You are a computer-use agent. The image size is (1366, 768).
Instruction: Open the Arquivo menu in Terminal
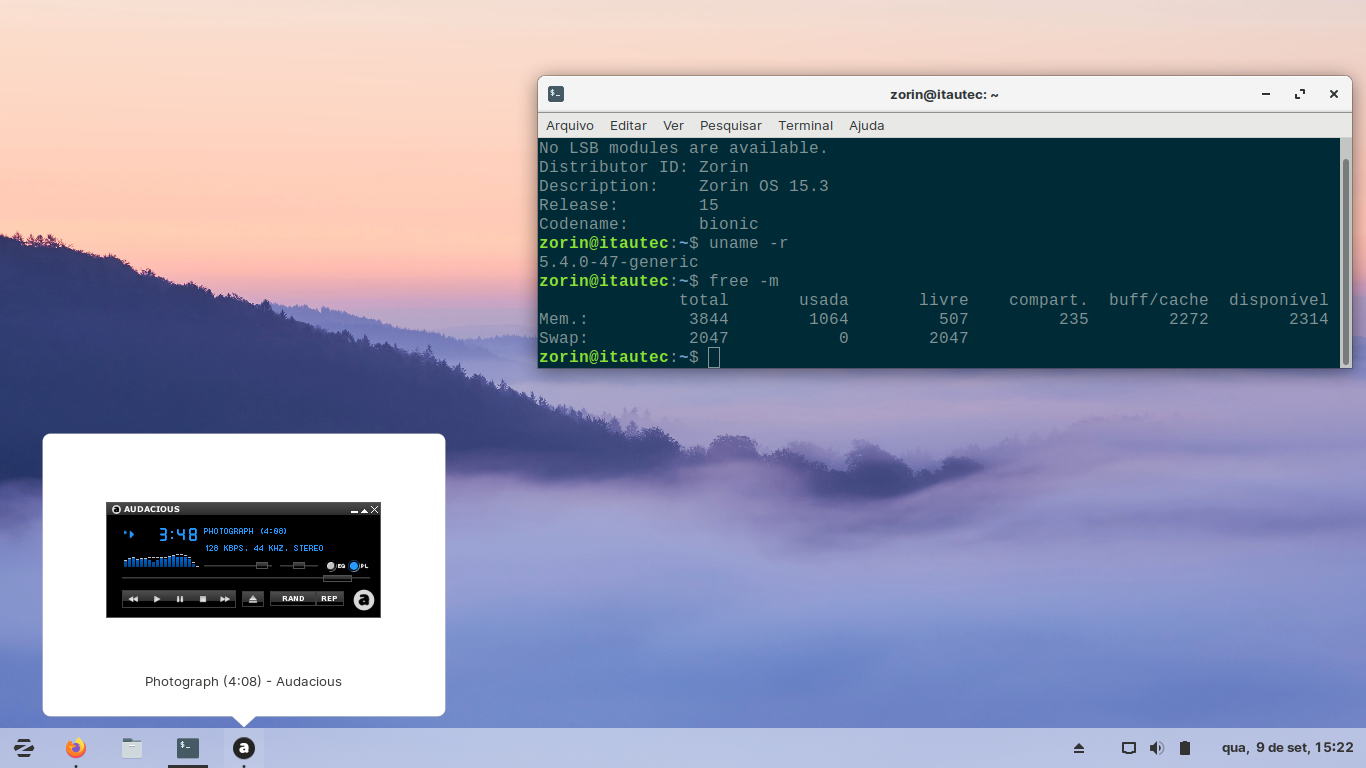[x=570, y=126]
